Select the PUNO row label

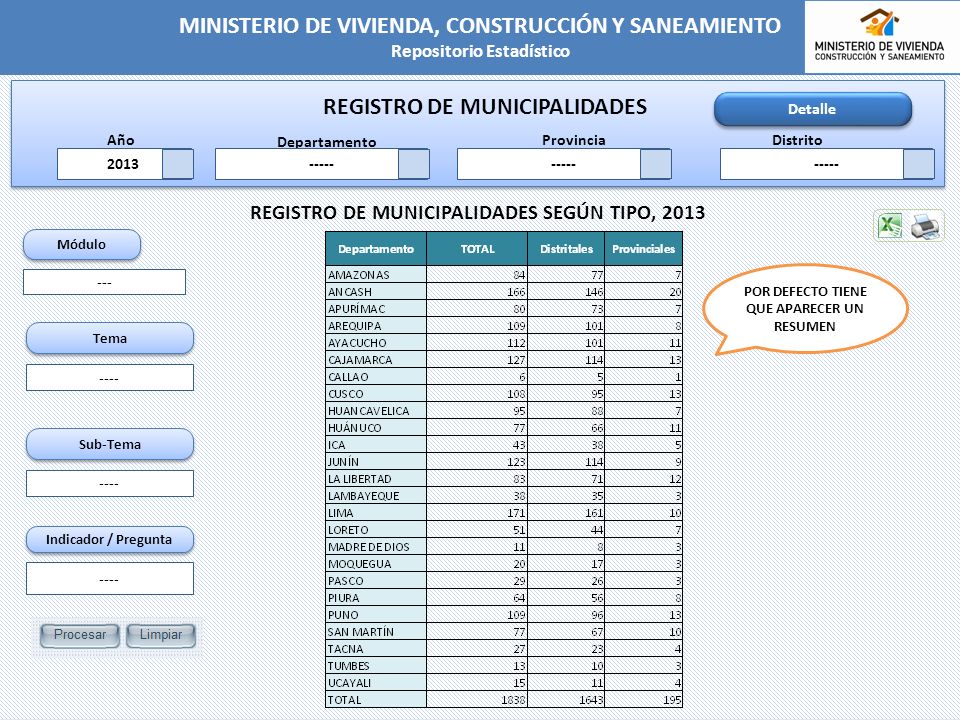[343, 615]
